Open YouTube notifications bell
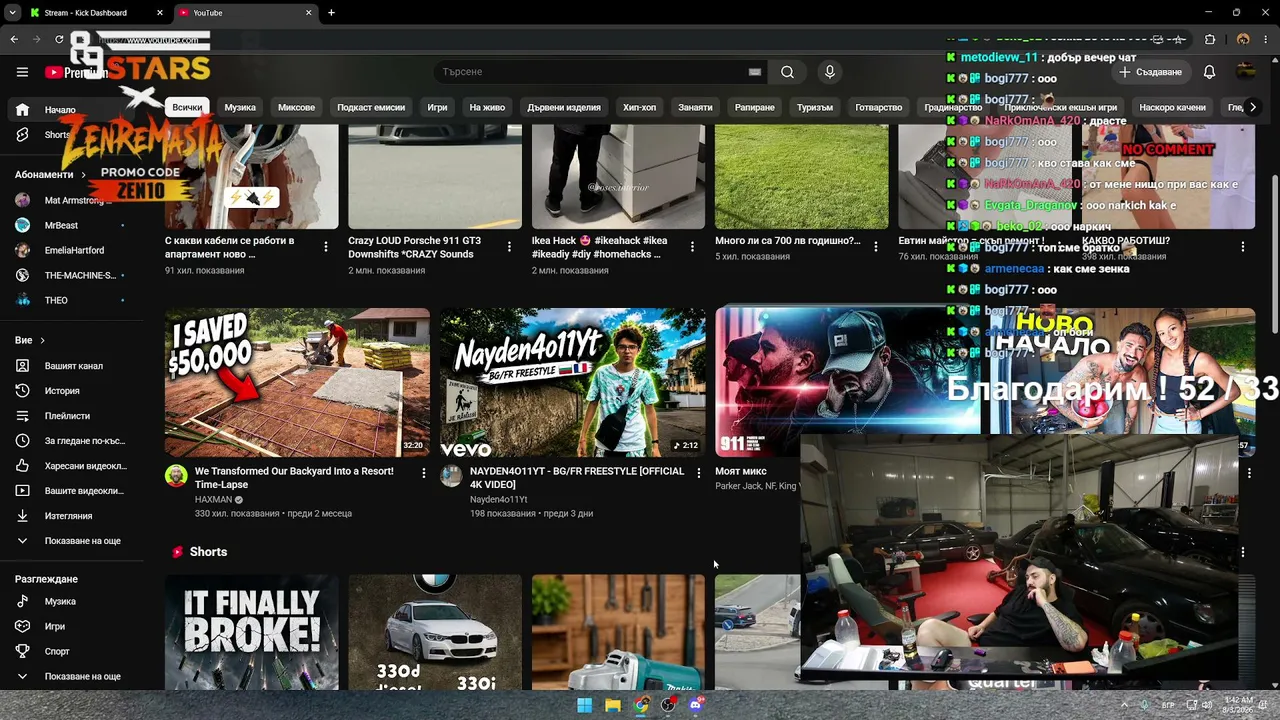The image size is (1280, 720). coord(1209,72)
